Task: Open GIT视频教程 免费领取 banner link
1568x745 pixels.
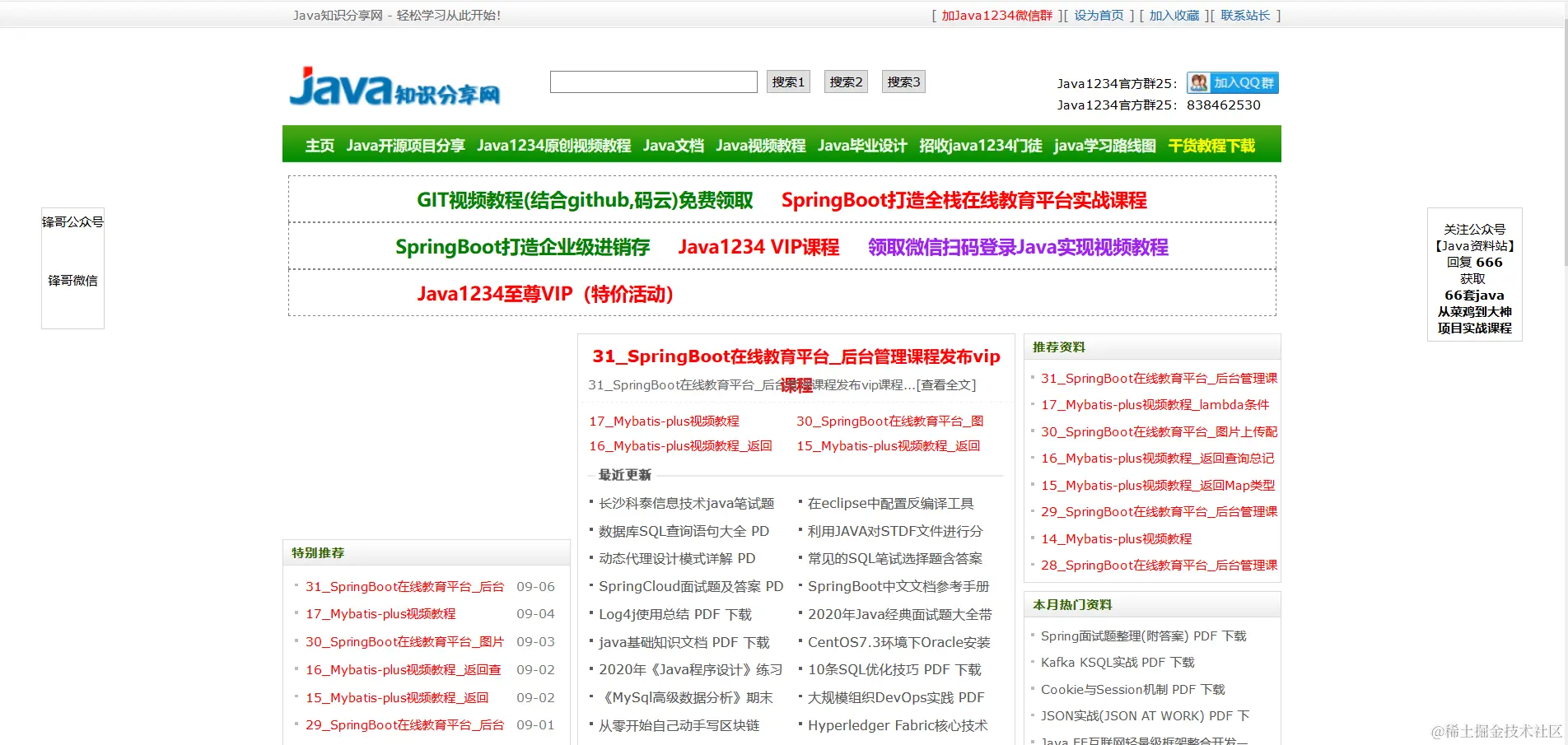Action: [585, 200]
